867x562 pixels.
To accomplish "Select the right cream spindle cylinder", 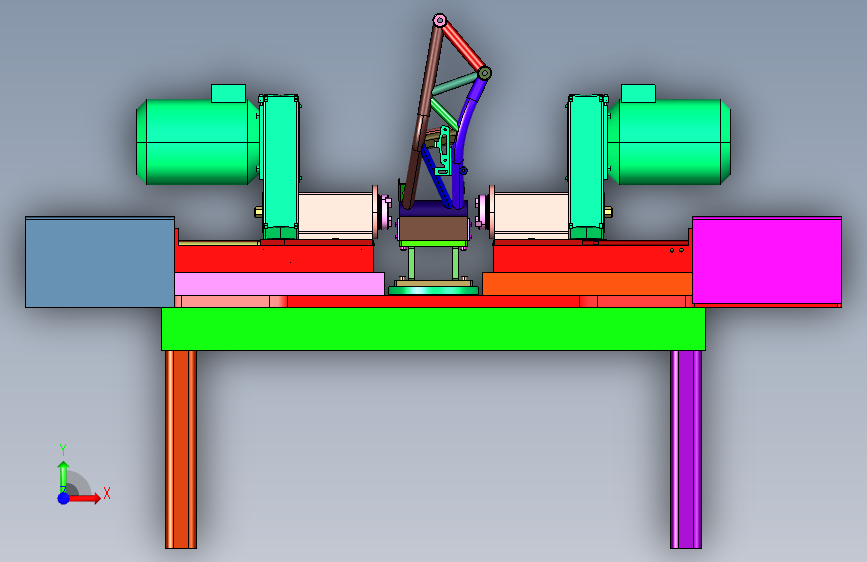I will point(531,216).
